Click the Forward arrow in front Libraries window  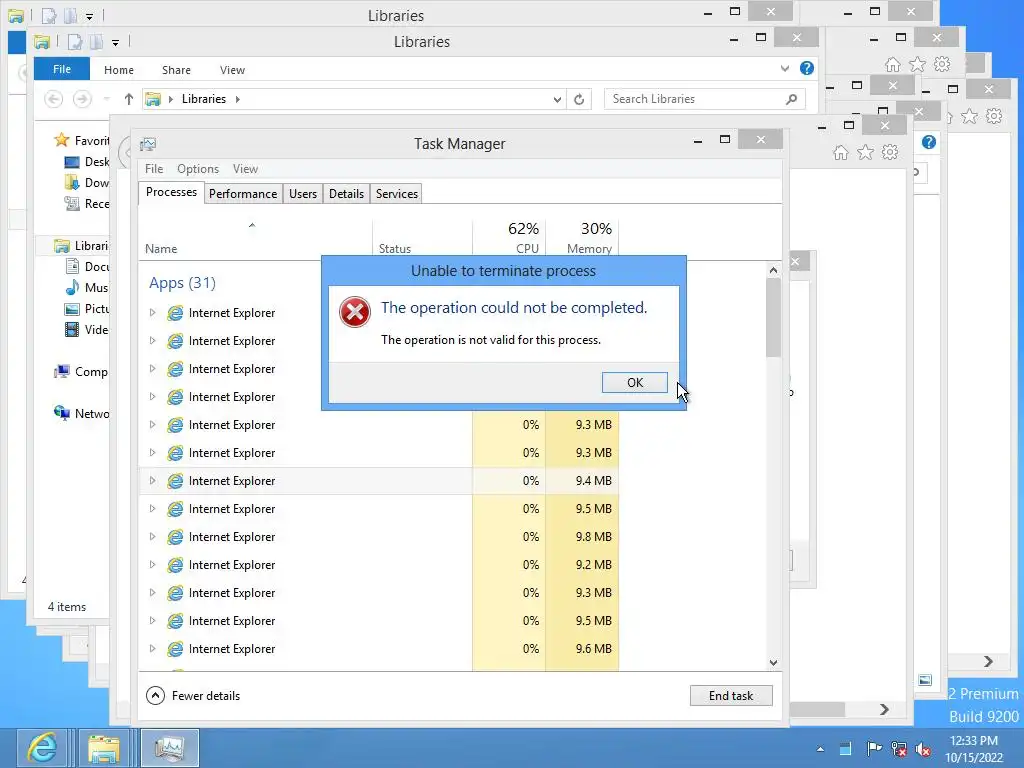[x=82, y=99]
